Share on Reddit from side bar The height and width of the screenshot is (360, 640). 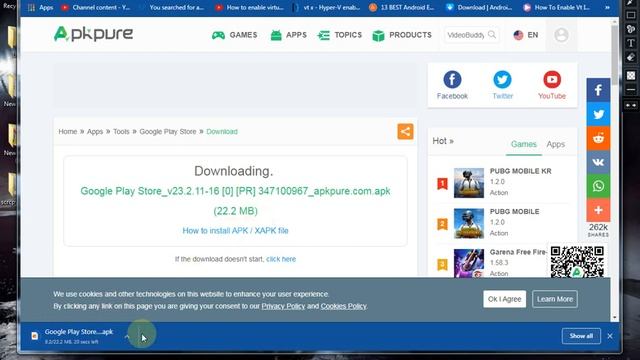pyautogui.click(x=598, y=138)
